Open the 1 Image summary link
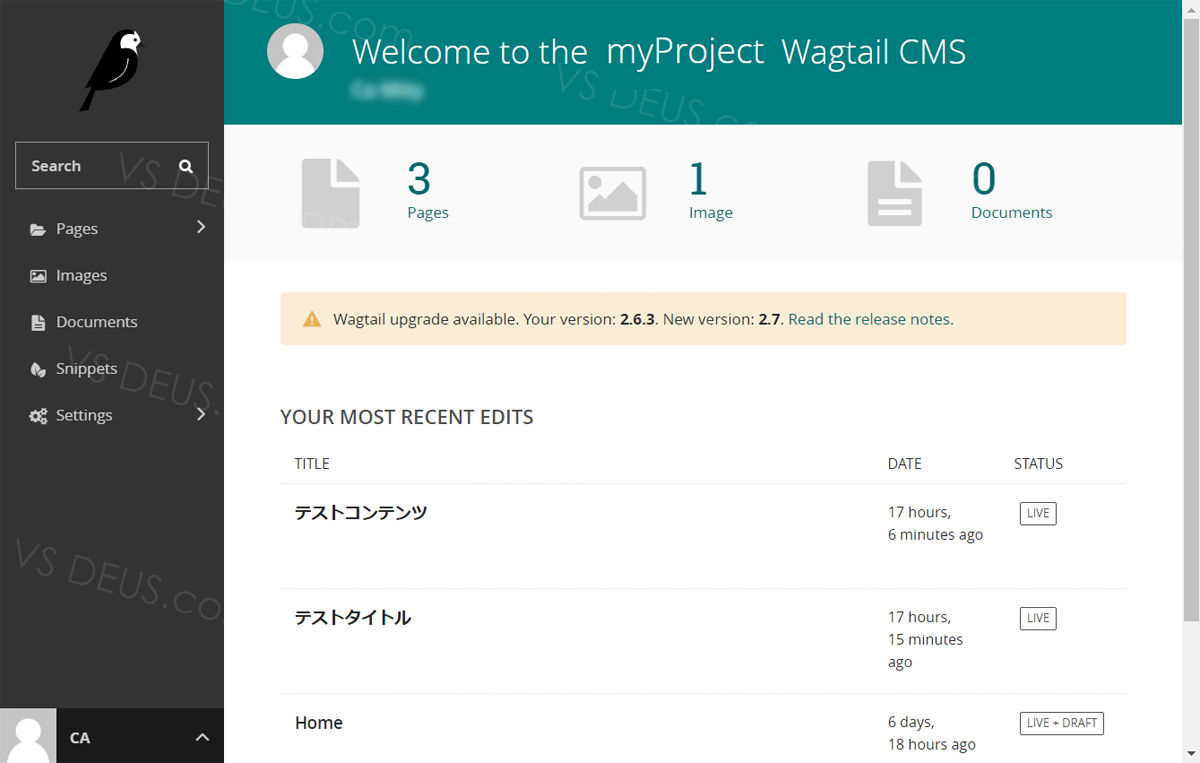This screenshot has height=763, width=1200. click(x=711, y=190)
